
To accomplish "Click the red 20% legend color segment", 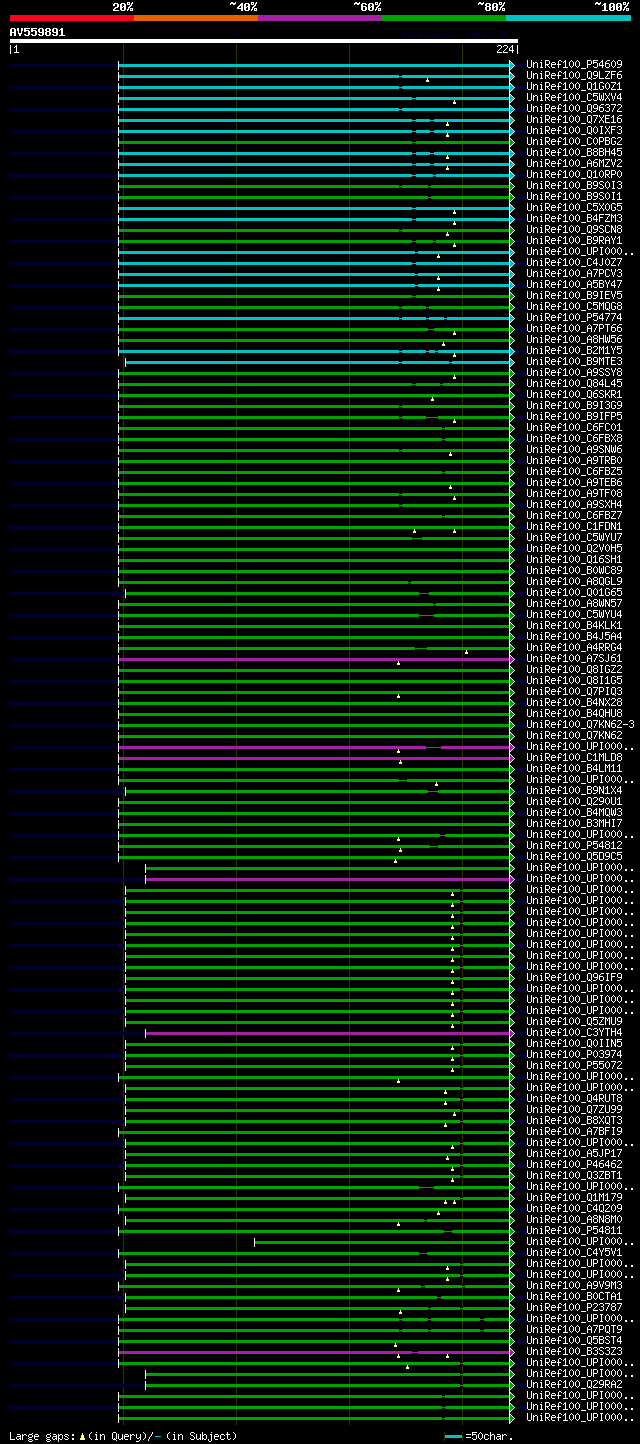I will [72, 18].
